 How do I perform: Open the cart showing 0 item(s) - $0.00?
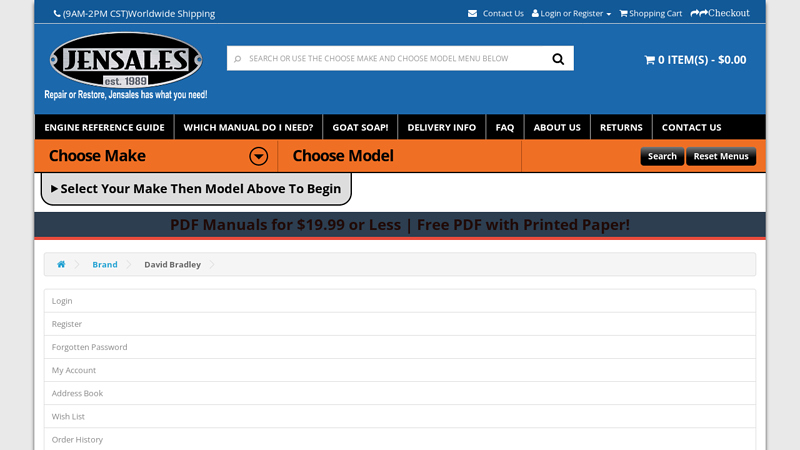[x=695, y=60]
